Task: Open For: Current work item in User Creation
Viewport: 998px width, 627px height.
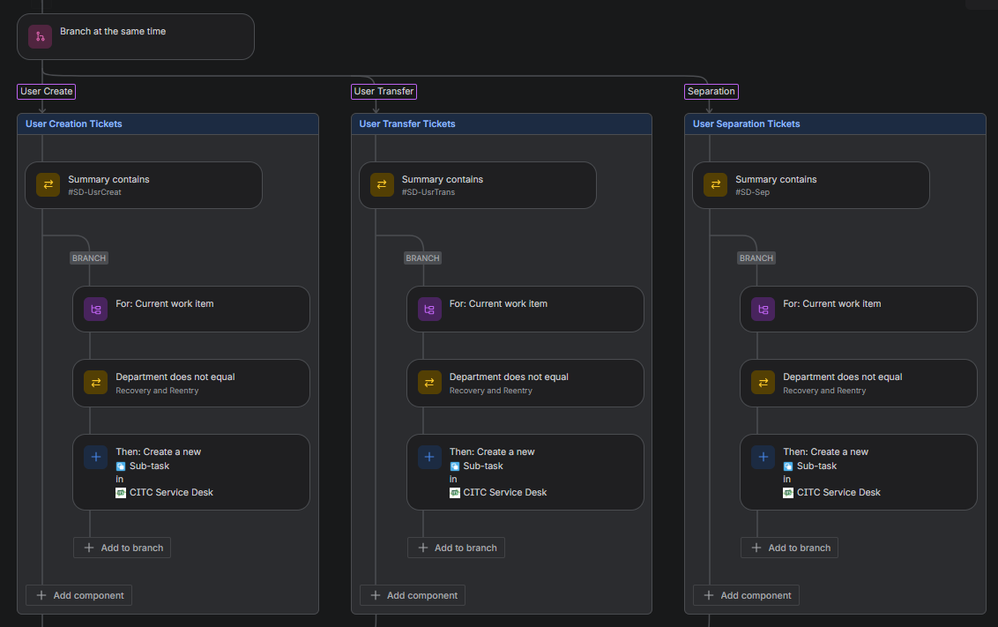Action: (191, 309)
